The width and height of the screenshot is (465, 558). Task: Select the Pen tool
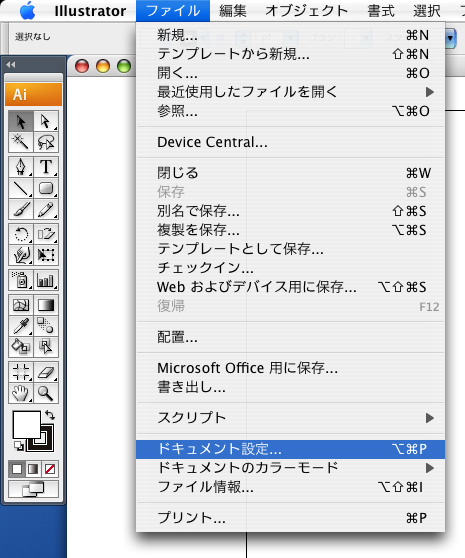click(x=21, y=167)
